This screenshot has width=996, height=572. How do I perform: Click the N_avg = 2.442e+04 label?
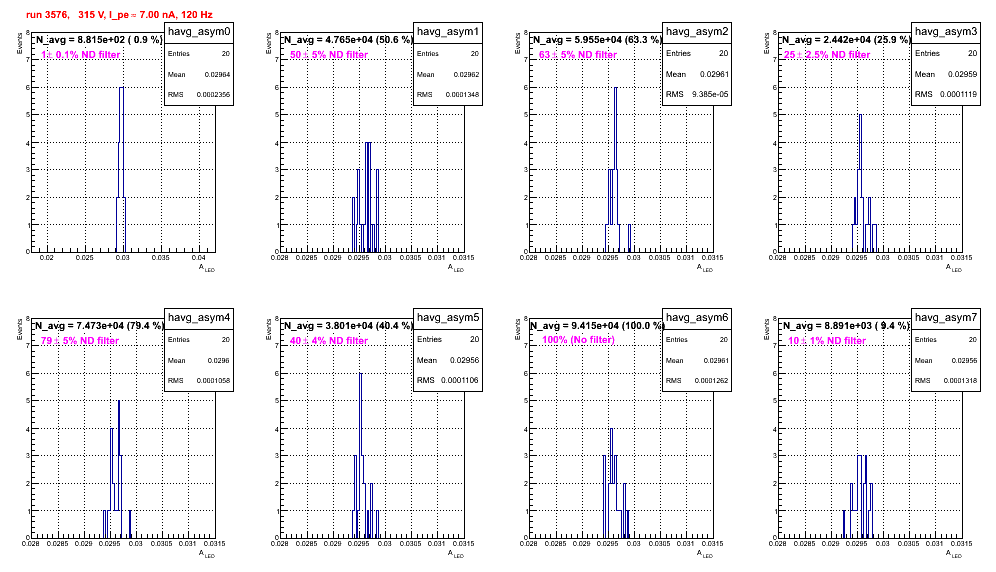tap(846, 40)
